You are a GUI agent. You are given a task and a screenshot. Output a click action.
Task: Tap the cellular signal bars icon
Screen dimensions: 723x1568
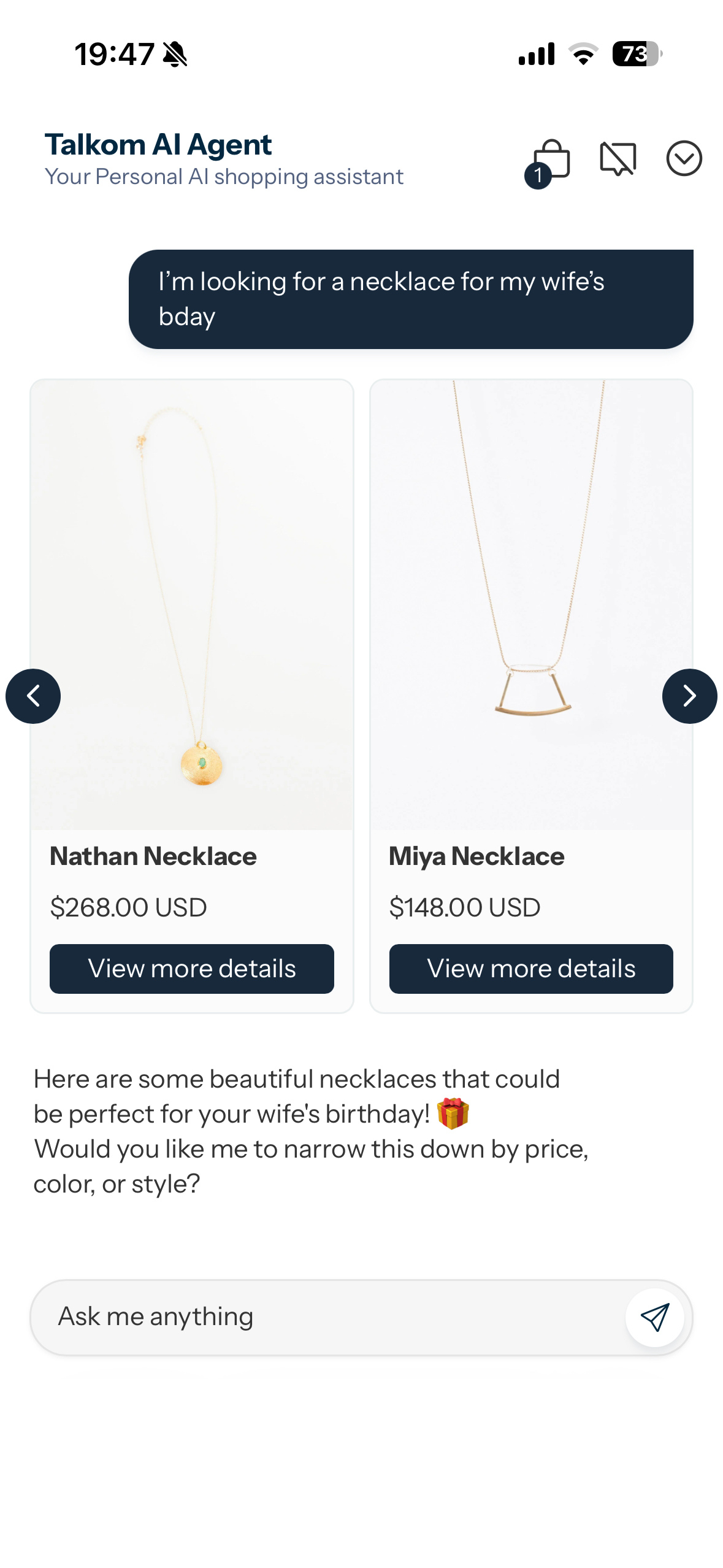tap(537, 54)
